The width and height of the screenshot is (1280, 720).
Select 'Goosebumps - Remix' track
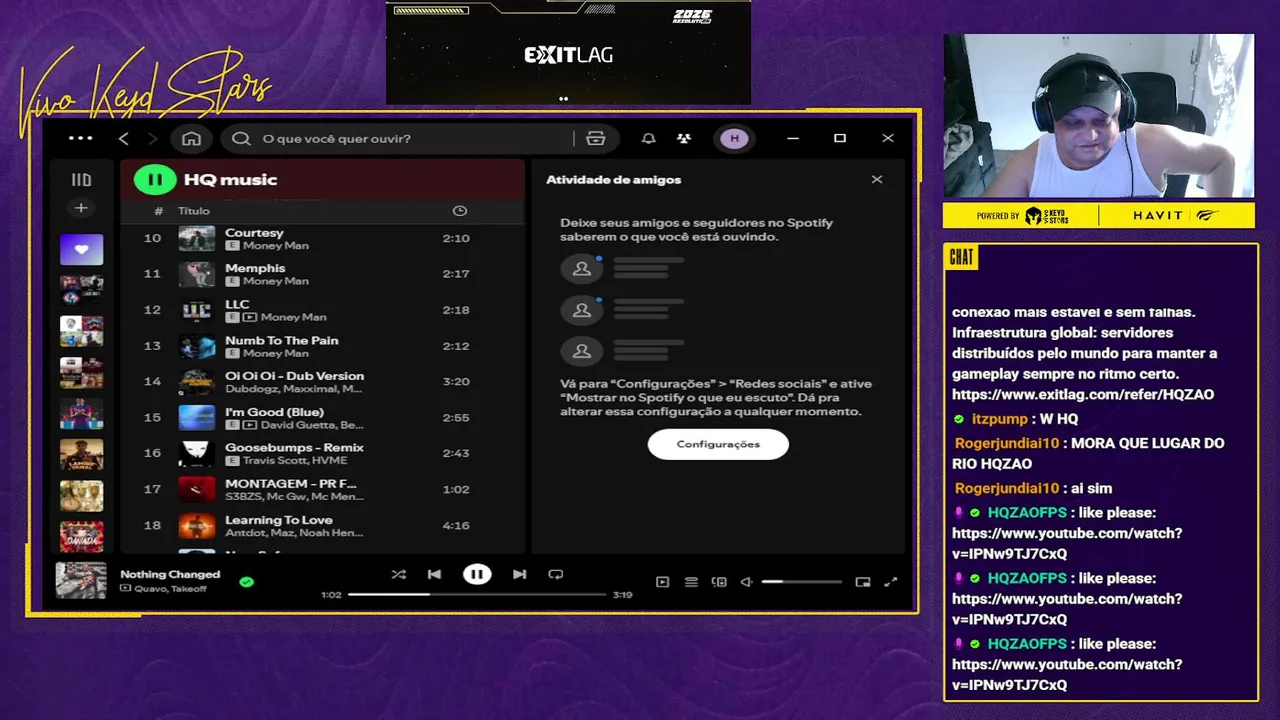322,453
